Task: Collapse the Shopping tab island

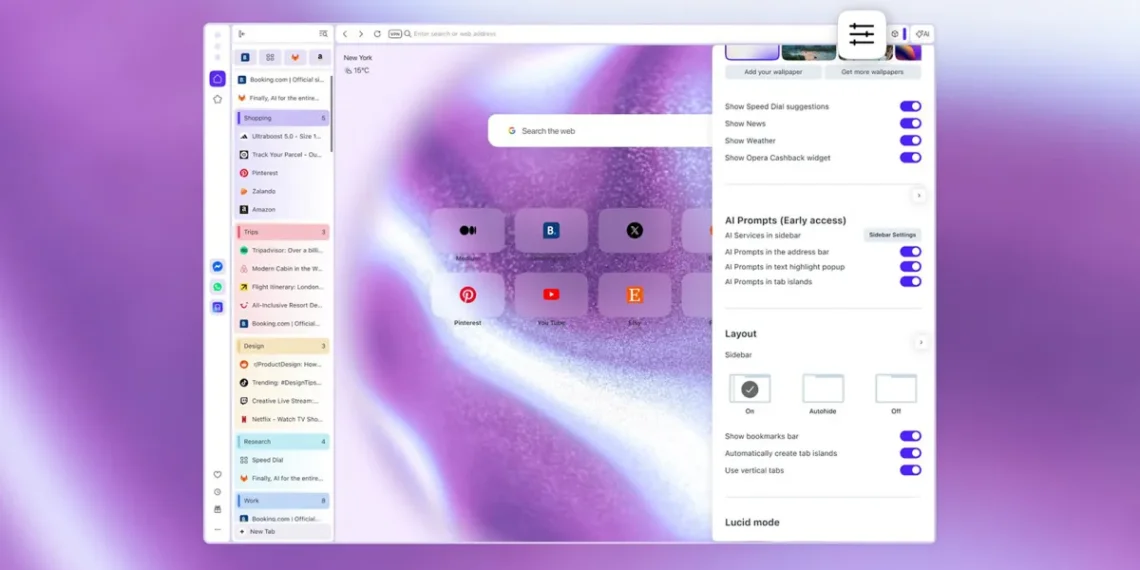Action: click(x=283, y=118)
